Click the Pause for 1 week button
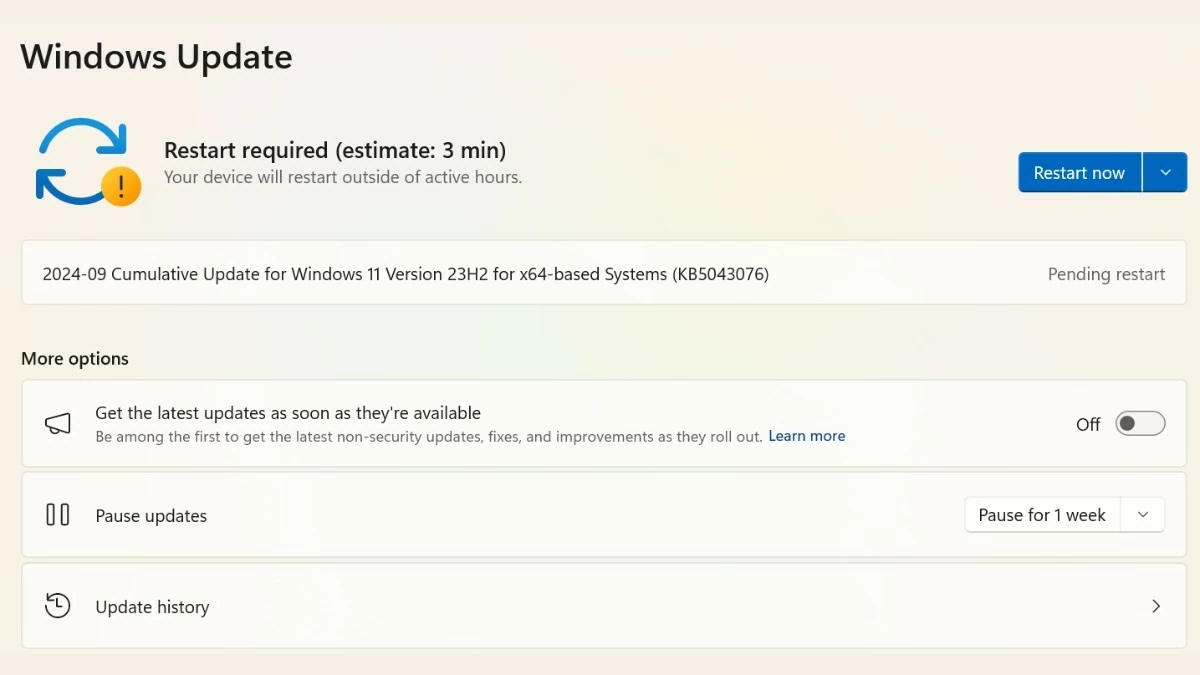This screenshot has width=1200, height=675. tap(1042, 515)
